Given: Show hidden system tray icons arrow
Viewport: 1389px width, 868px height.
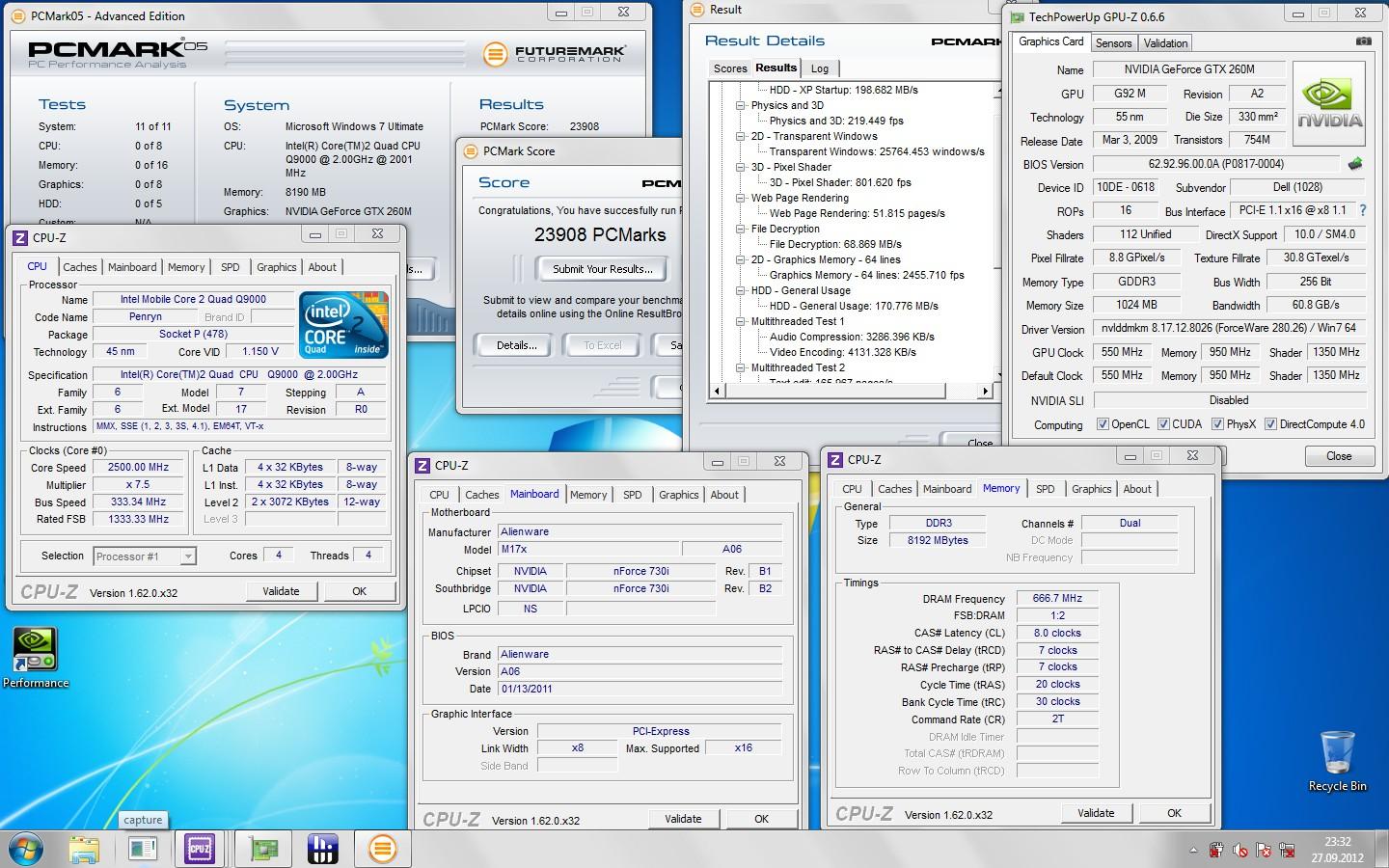Looking at the screenshot, I should 1194,851.
